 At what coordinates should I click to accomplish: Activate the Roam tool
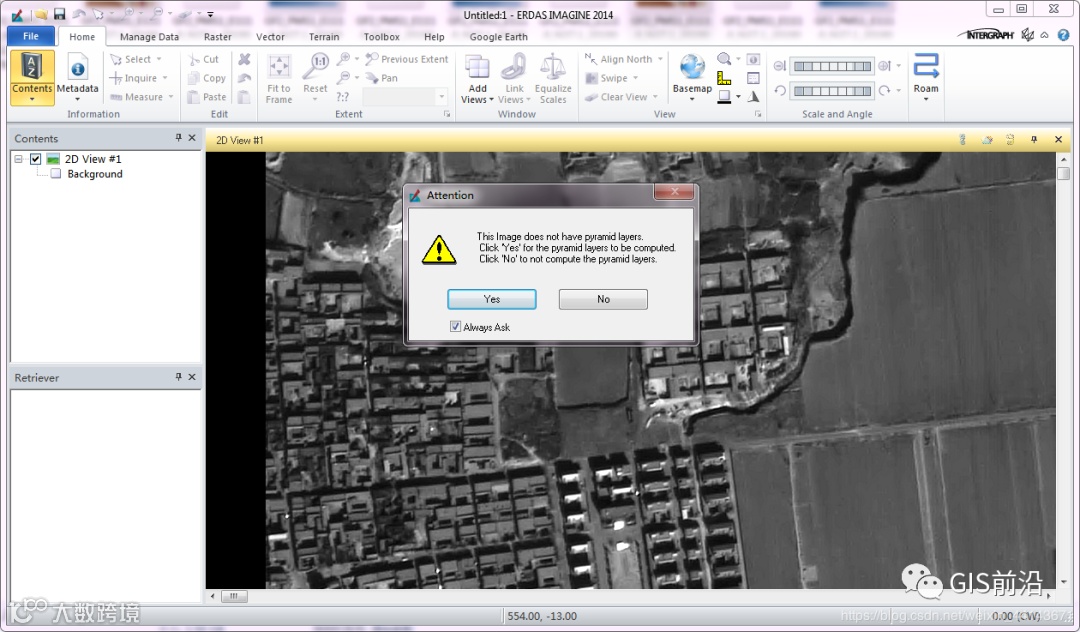tap(926, 76)
